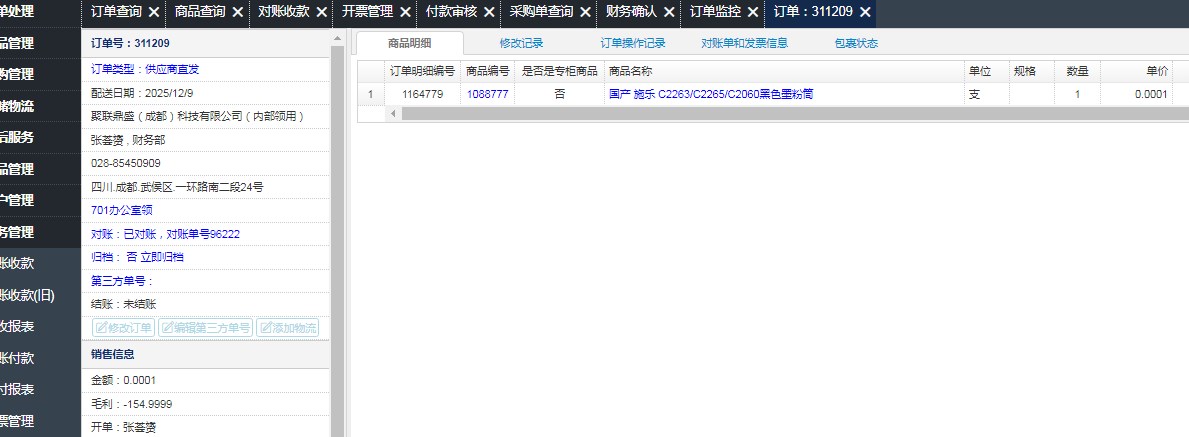Close the 采购单查询 tab using X icon
1189x437 pixels.
coord(586,13)
